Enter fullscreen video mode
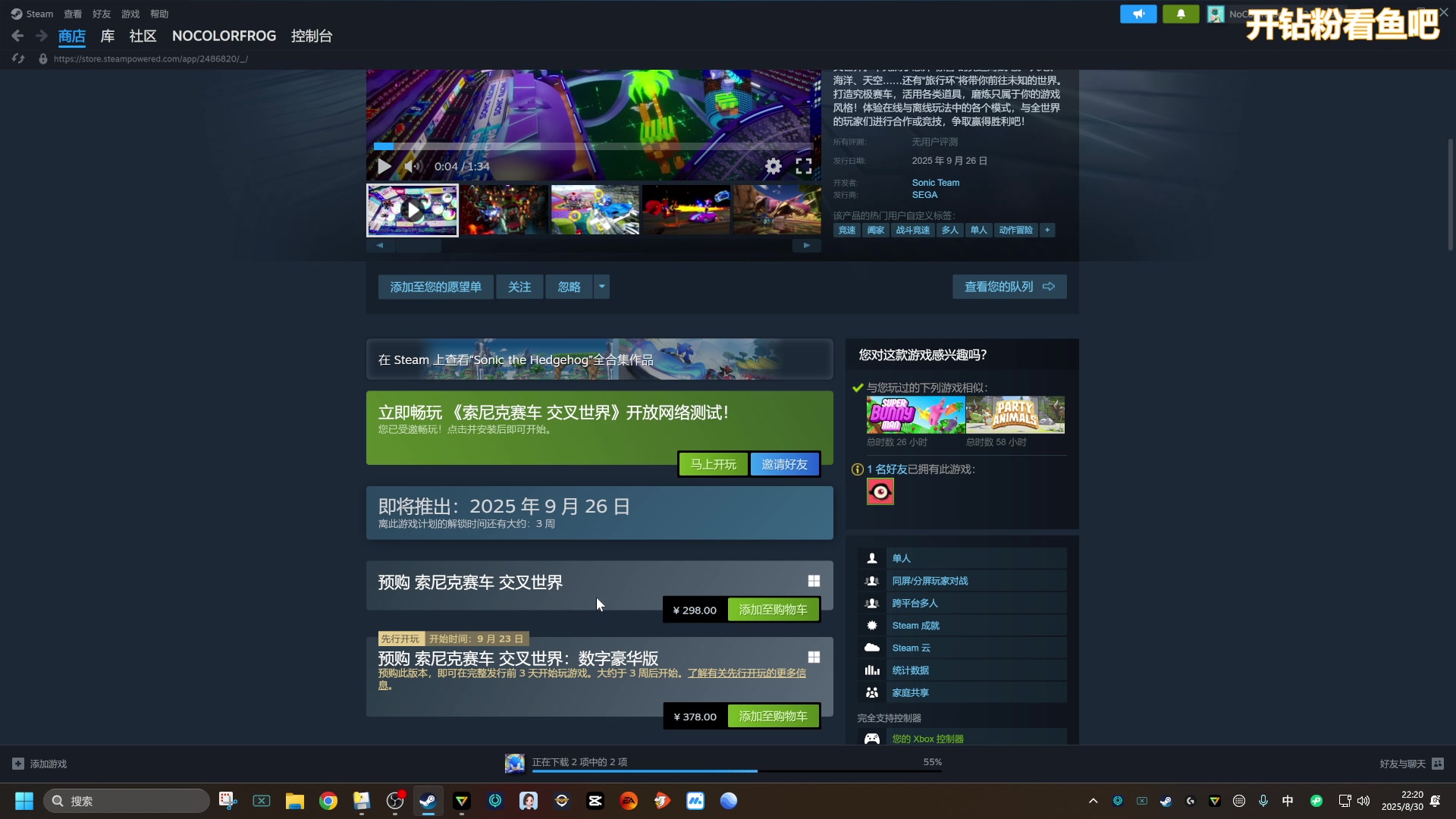Image resolution: width=1456 pixels, height=819 pixels. pyautogui.click(x=804, y=166)
